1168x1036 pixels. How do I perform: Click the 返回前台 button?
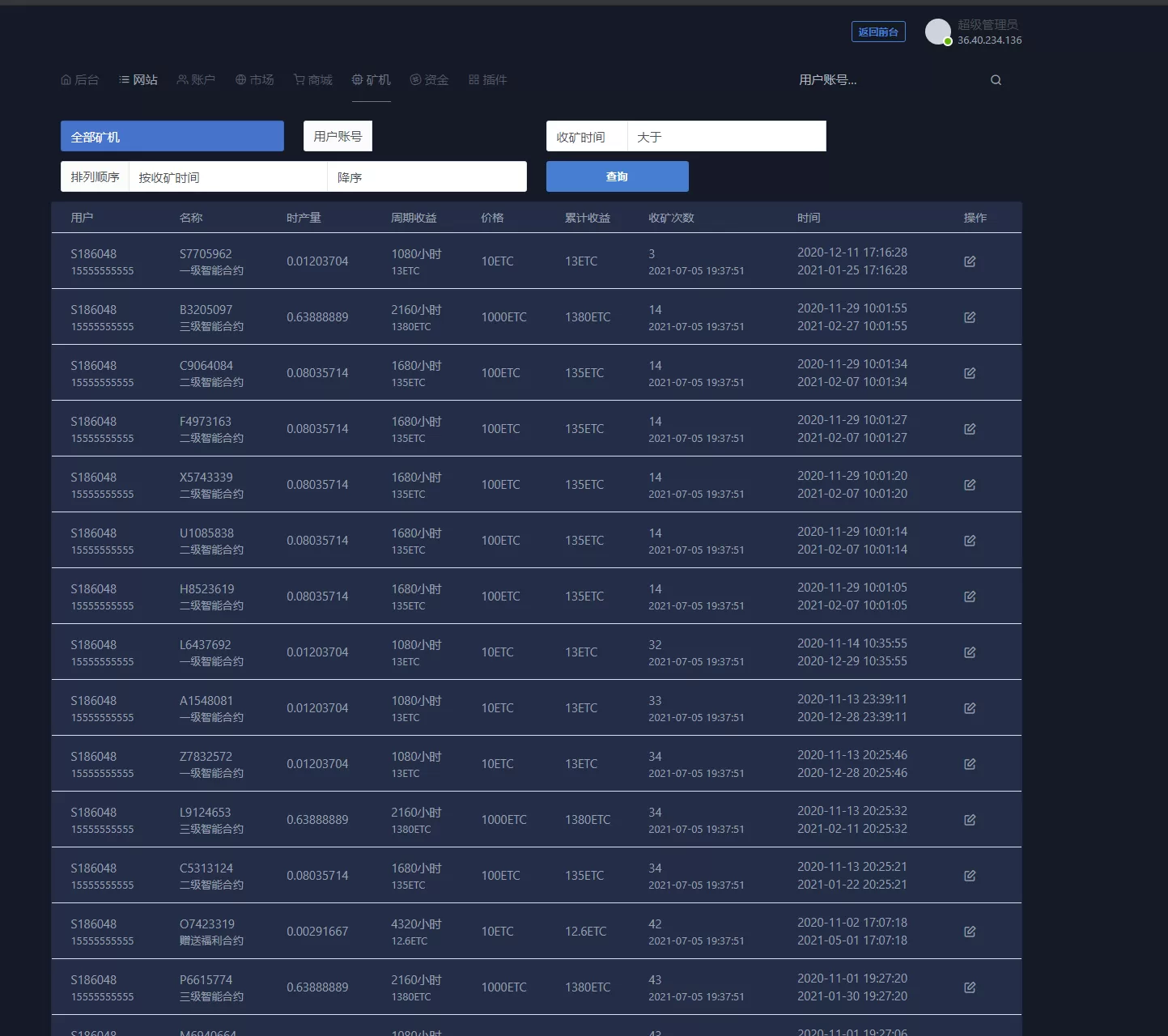click(878, 32)
